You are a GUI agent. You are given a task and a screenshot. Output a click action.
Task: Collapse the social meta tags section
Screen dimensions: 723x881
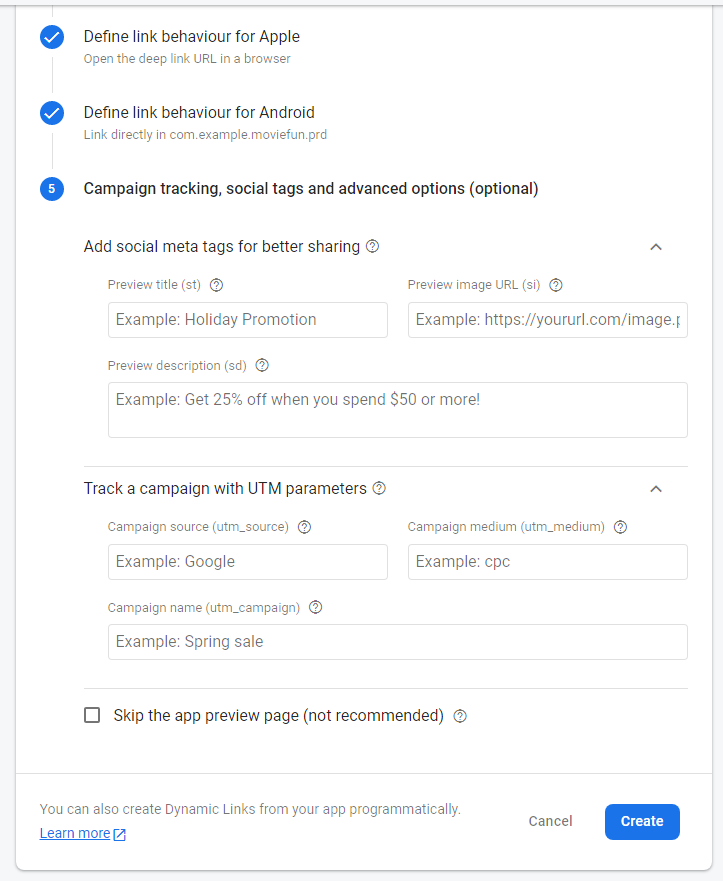coord(656,246)
